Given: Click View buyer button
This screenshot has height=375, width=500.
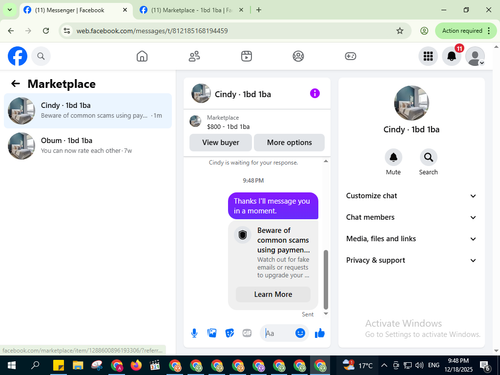Looking at the screenshot, I should (x=220, y=143).
